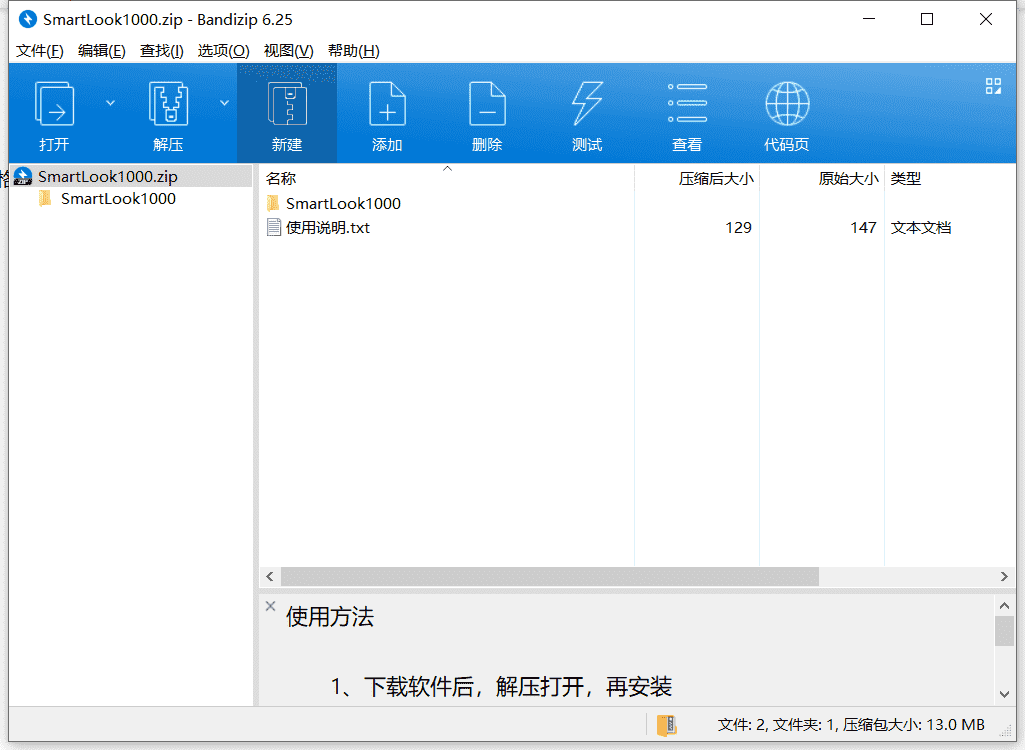The image size is (1025, 750).
Task: Click the archive icon in the status bar
Action: [x=667, y=725]
